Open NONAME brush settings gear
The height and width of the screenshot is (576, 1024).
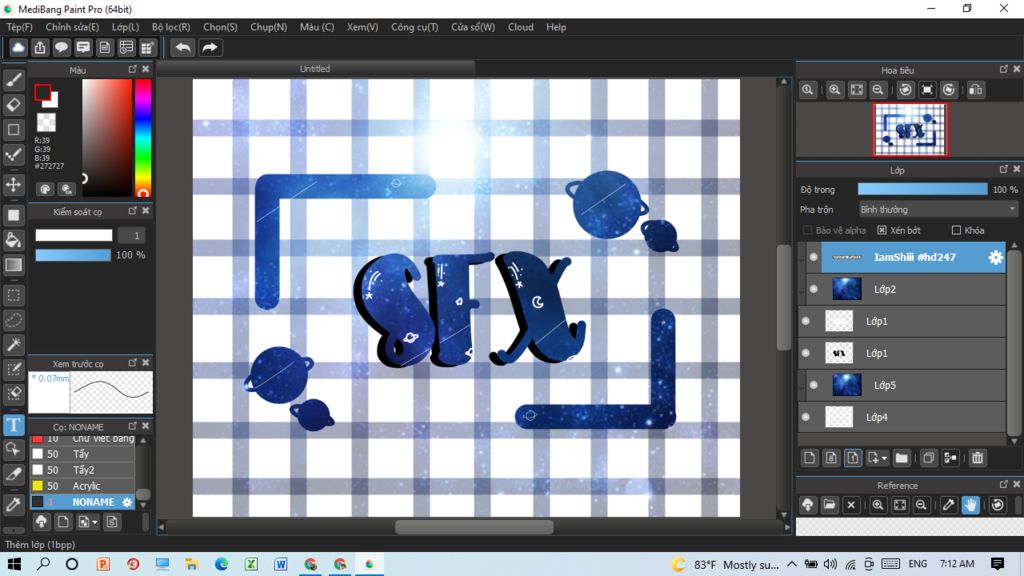click(127, 502)
